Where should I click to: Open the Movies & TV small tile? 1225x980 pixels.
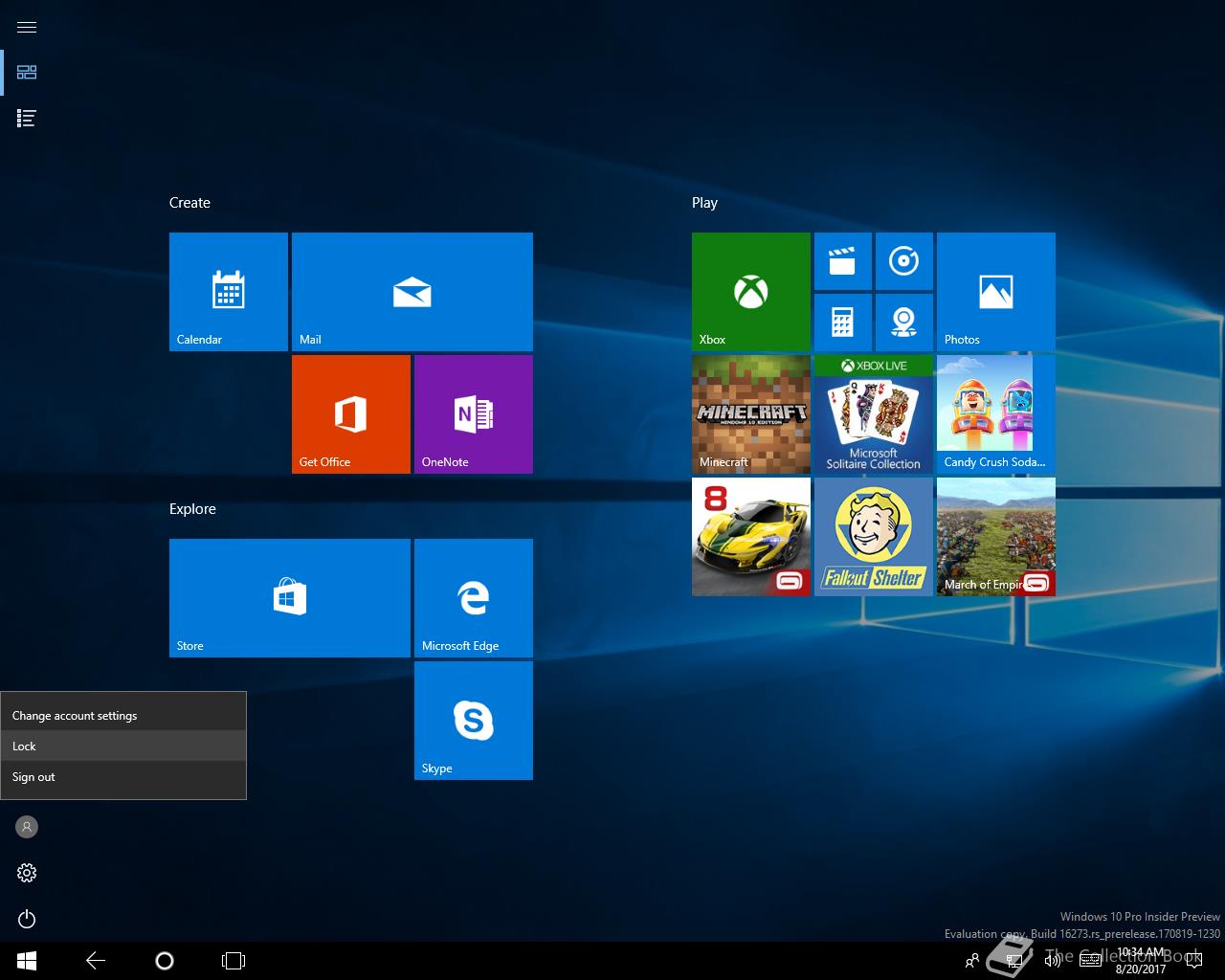pyautogui.click(x=842, y=261)
